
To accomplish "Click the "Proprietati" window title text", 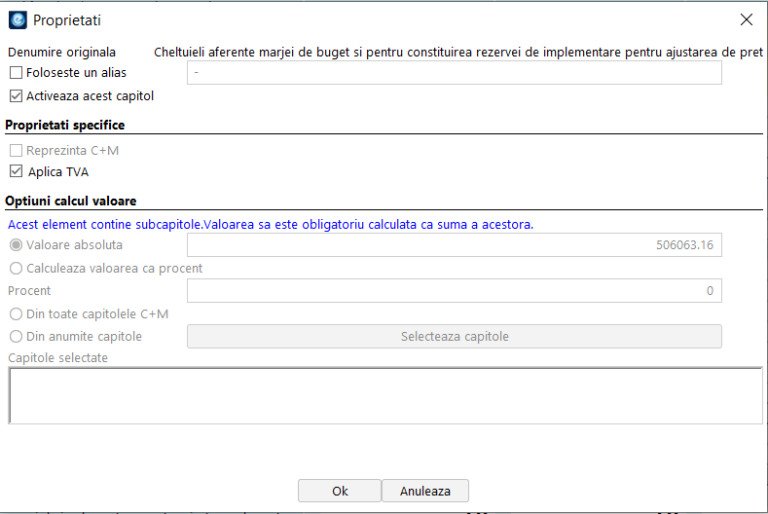I will (x=67, y=20).
